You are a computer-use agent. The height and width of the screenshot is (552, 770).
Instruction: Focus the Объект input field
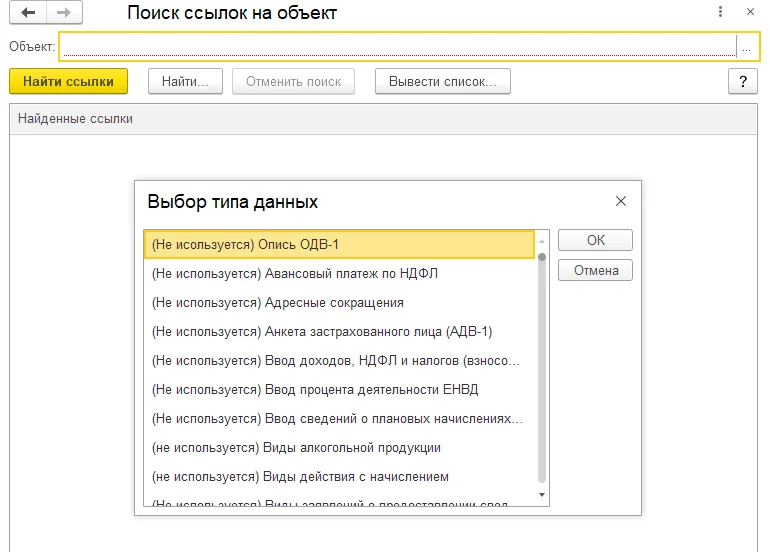click(398, 47)
